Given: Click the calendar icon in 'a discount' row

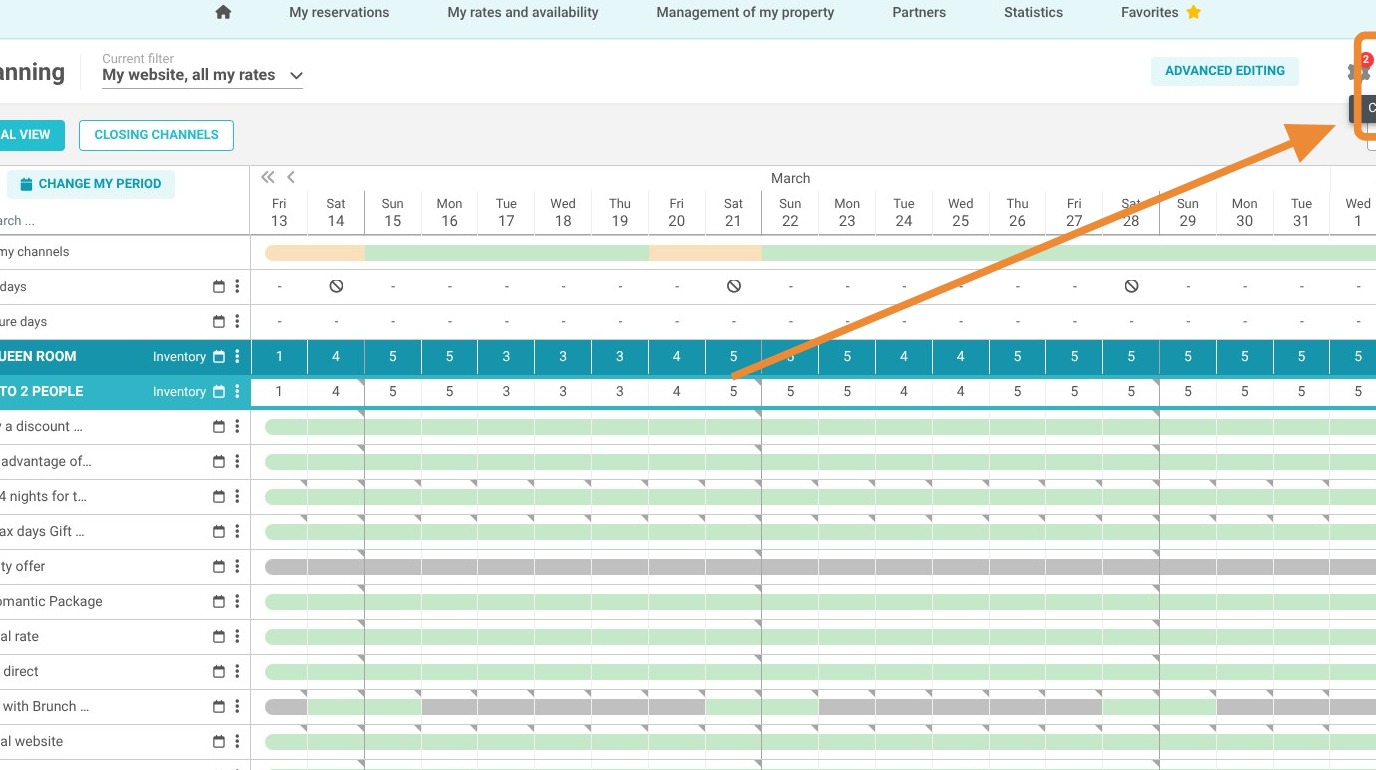Looking at the screenshot, I should 219,427.
